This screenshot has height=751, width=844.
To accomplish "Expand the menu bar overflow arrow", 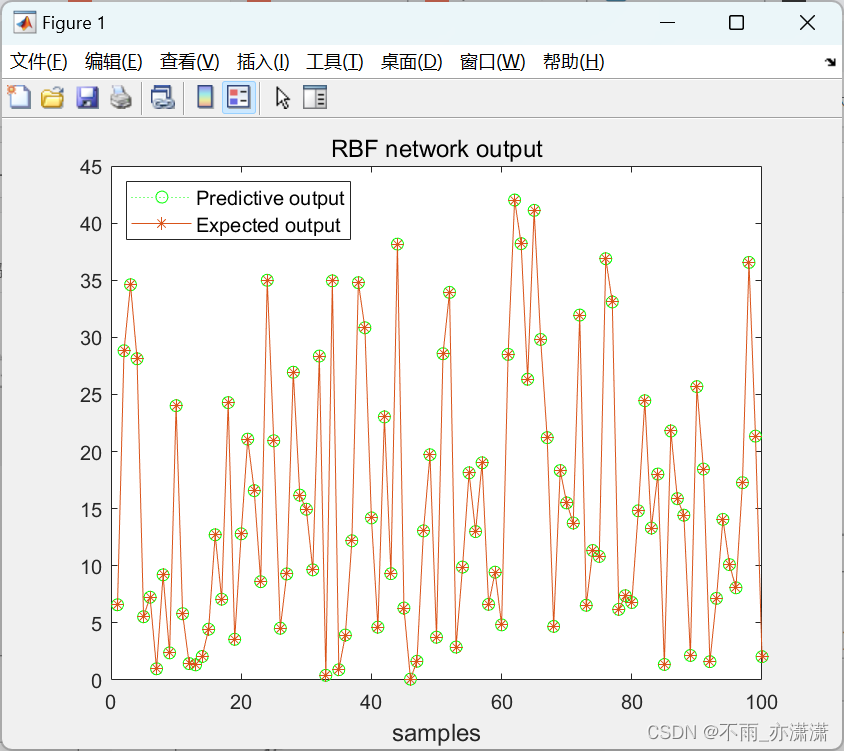I will coord(830,61).
